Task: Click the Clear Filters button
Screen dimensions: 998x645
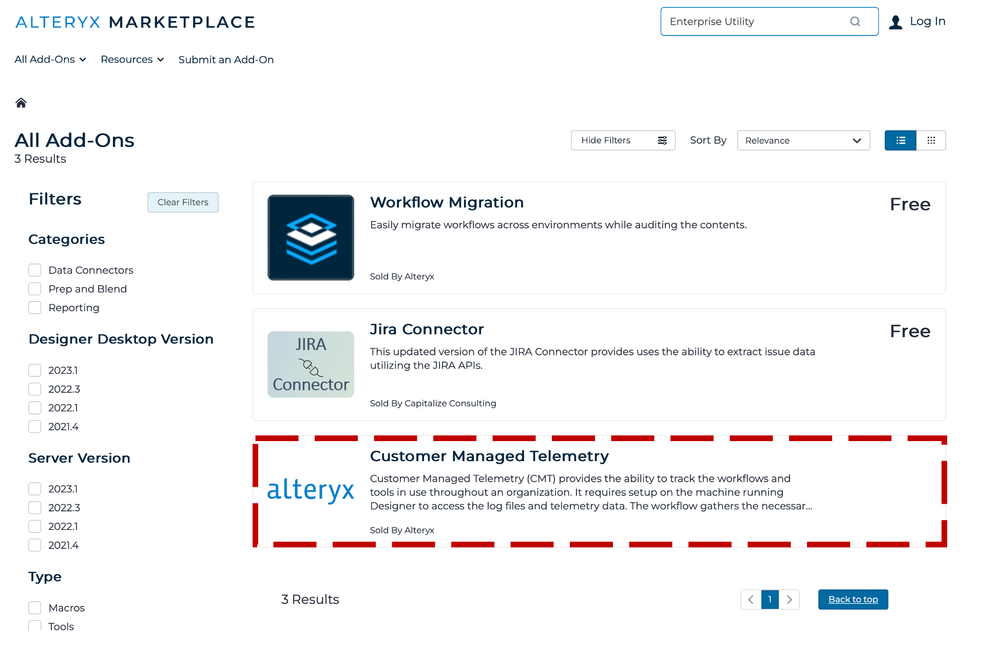Action: coord(183,202)
